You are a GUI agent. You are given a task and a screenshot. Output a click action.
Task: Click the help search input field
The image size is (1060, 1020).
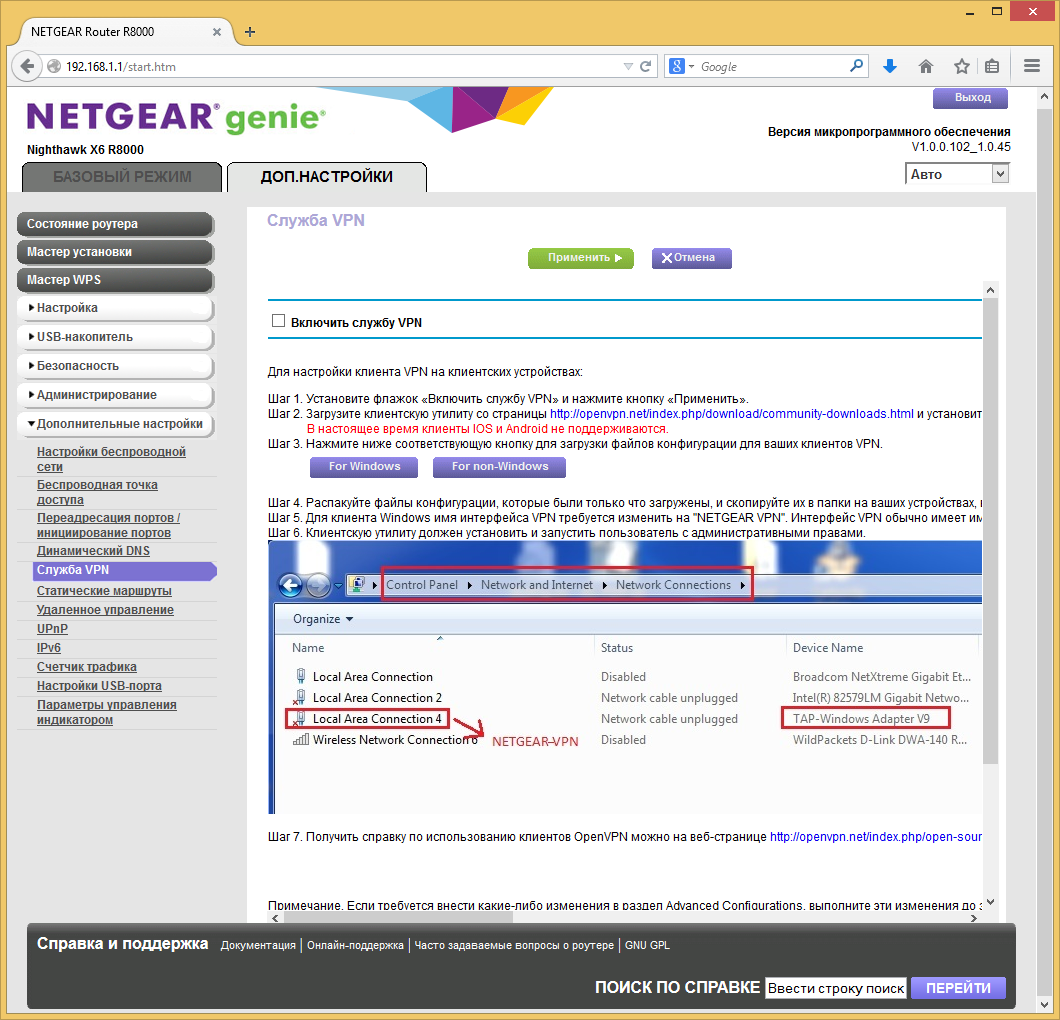pyautogui.click(x=836, y=988)
